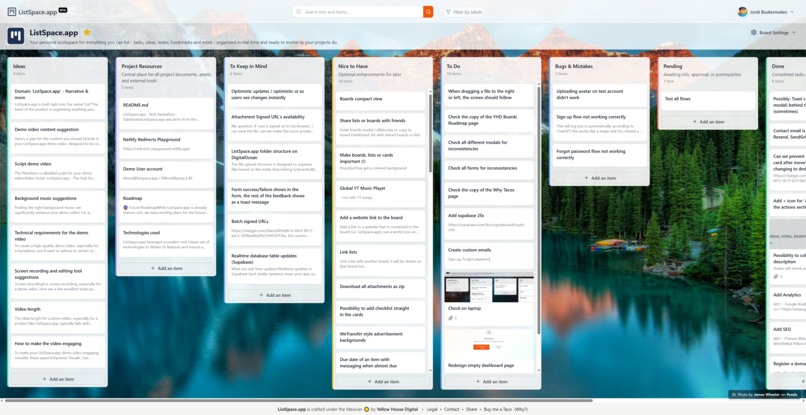Click the purple Roadmap card emoji icon
The width and height of the screenshot is (806, 415).
click(x=125, y=207)
